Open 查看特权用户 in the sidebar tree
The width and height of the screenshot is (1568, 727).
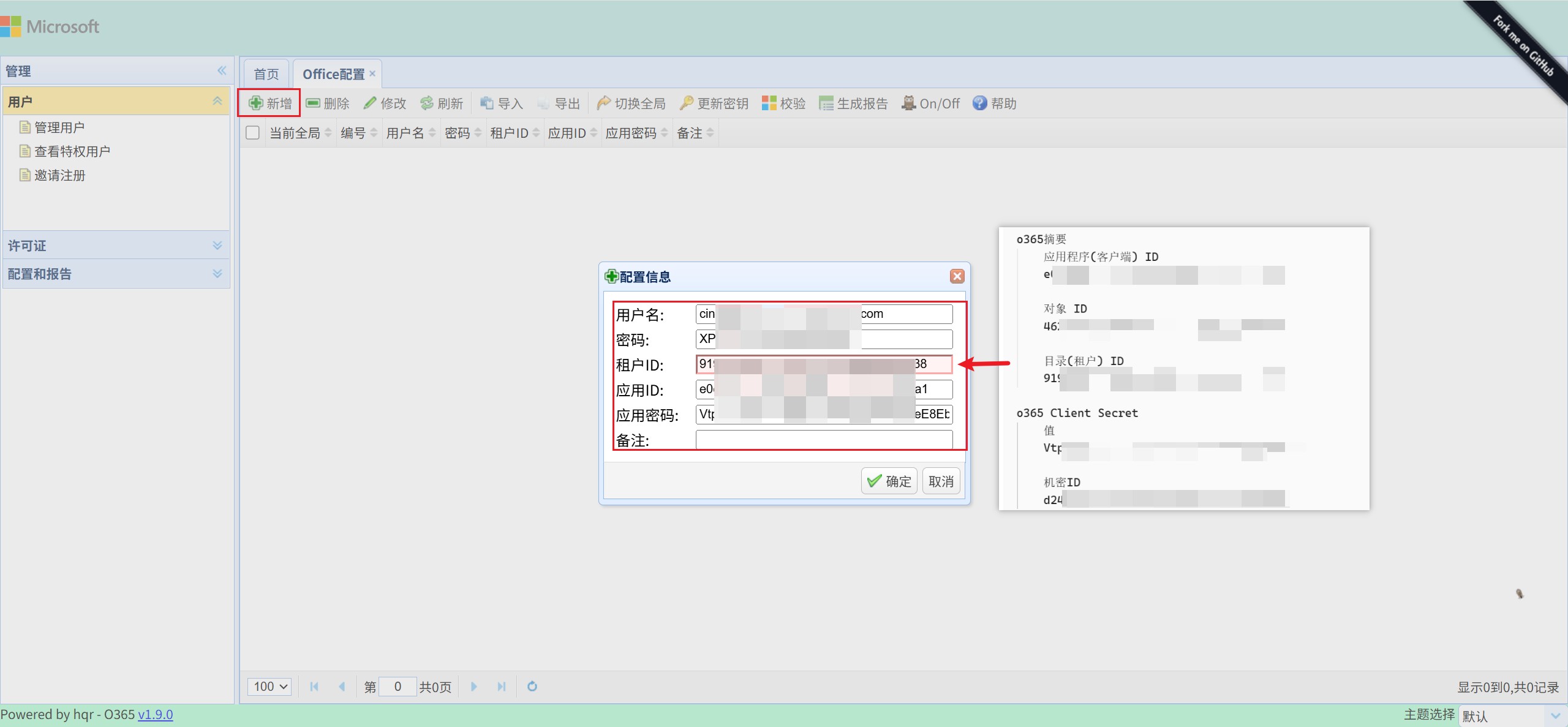click(72, 151)
